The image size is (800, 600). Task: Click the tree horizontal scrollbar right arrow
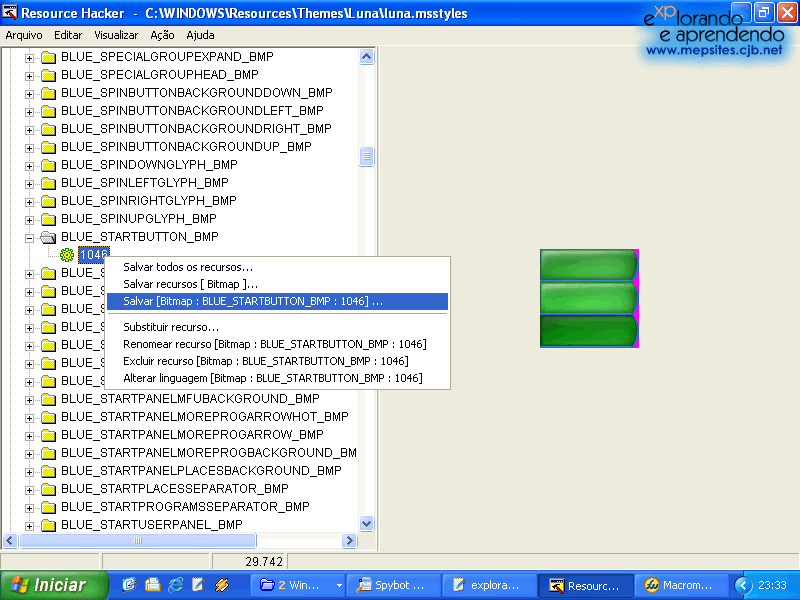[x=349, y=540]
